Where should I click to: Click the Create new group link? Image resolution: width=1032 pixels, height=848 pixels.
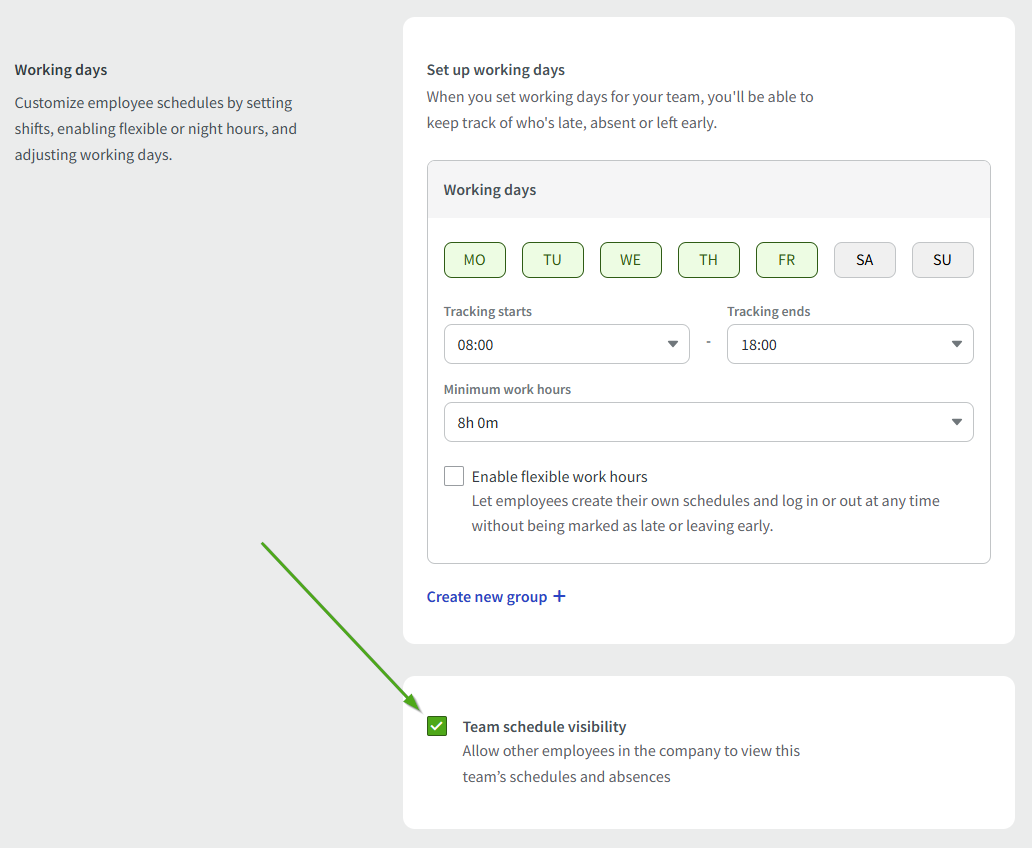pos(487,597)
